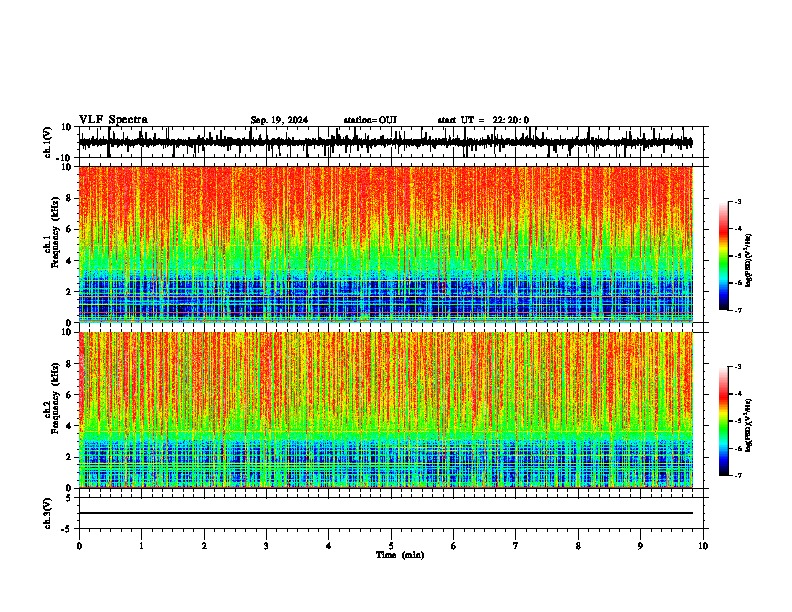The height and width of the screenshot is (612, 792).
Task: Click the ch.1 spectrogram color scale bar
Action: (x=724, y=256)
